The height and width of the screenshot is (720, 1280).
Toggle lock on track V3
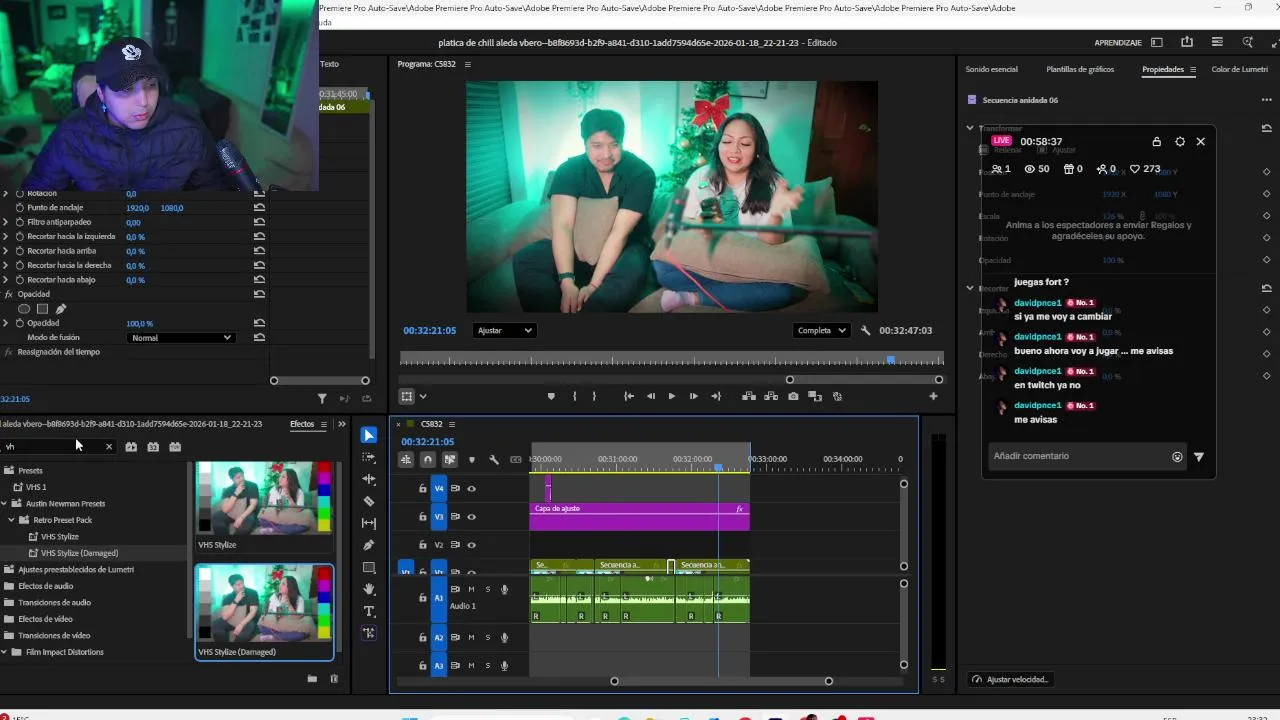(423, 517)
